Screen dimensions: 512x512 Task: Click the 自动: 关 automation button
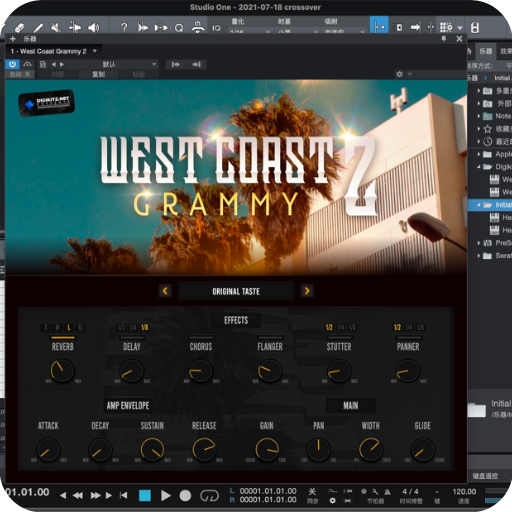click(20, 74)
